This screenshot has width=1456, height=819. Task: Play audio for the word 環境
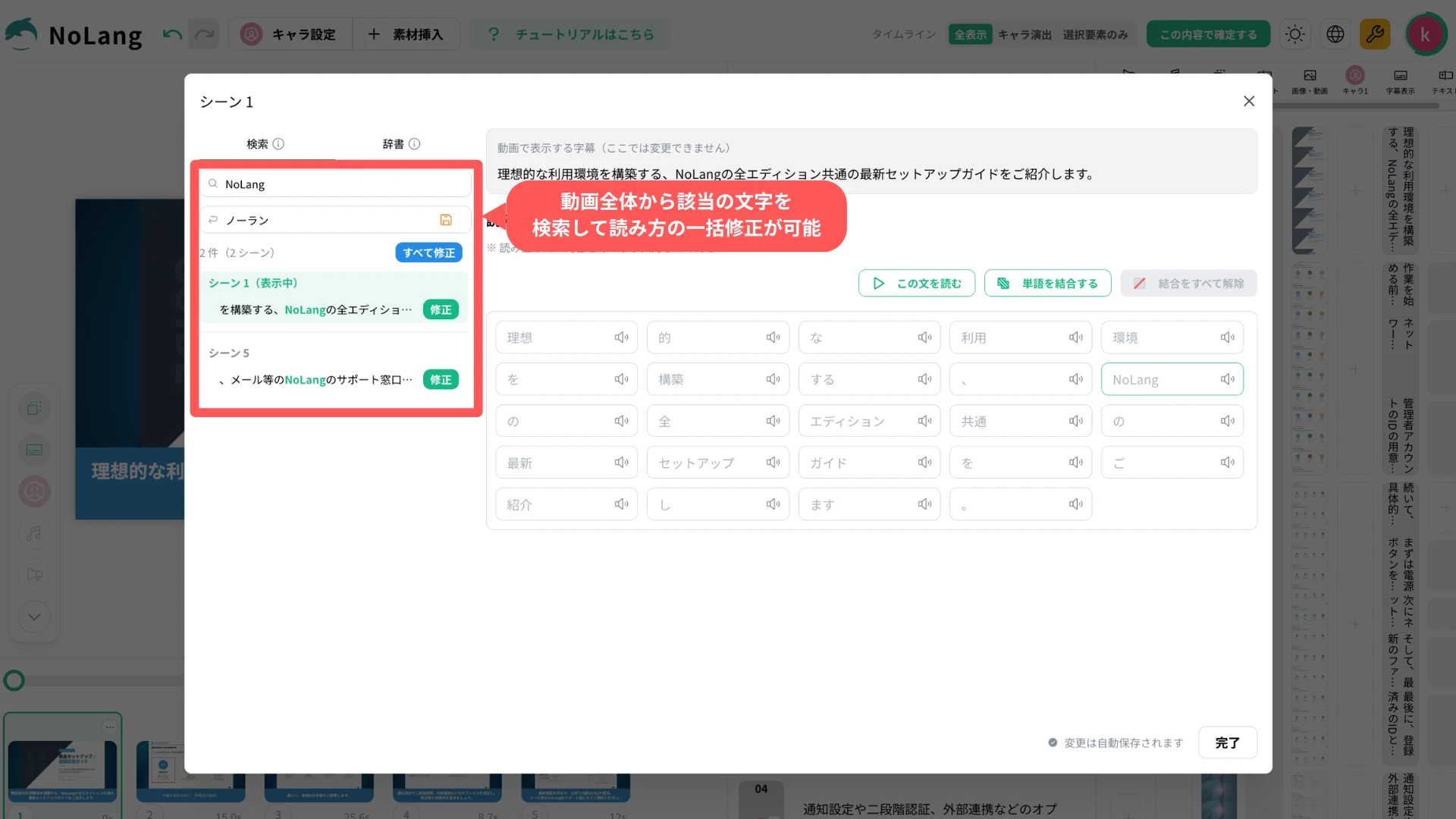click(x=1227, y=337)
